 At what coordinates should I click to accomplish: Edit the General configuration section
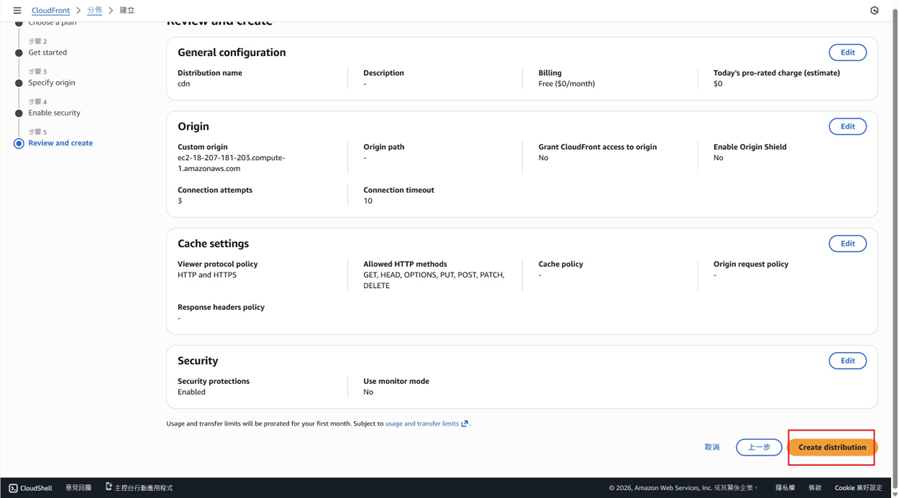(x=847, y=52)
